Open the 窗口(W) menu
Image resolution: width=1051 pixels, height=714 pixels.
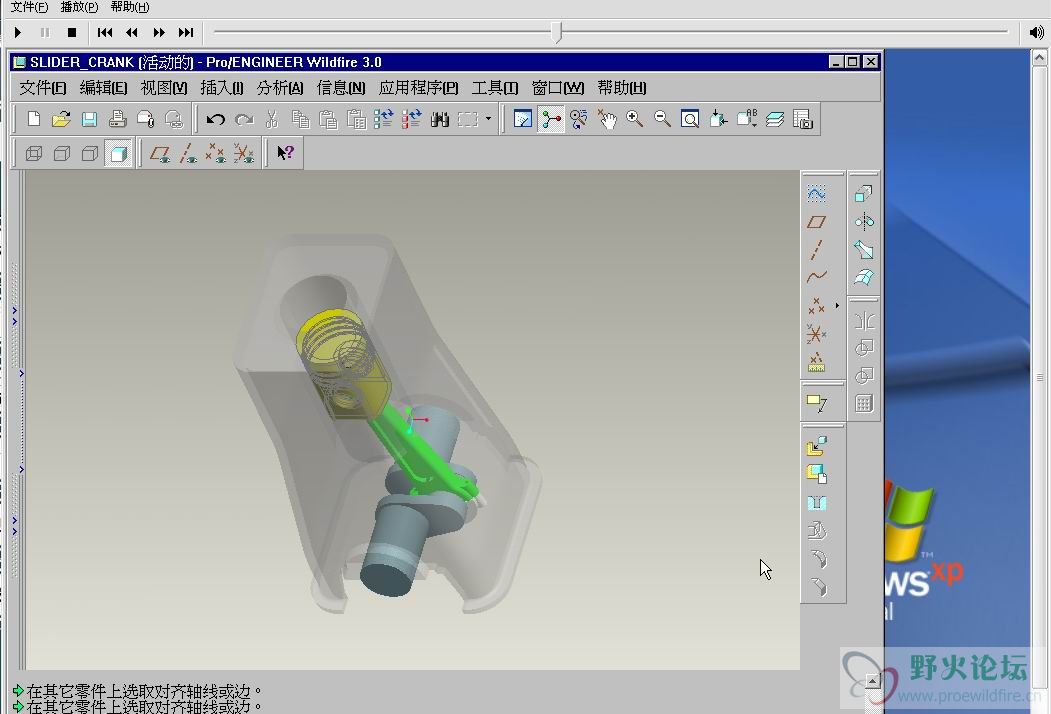pyautogui.click(x=557, y=88)
